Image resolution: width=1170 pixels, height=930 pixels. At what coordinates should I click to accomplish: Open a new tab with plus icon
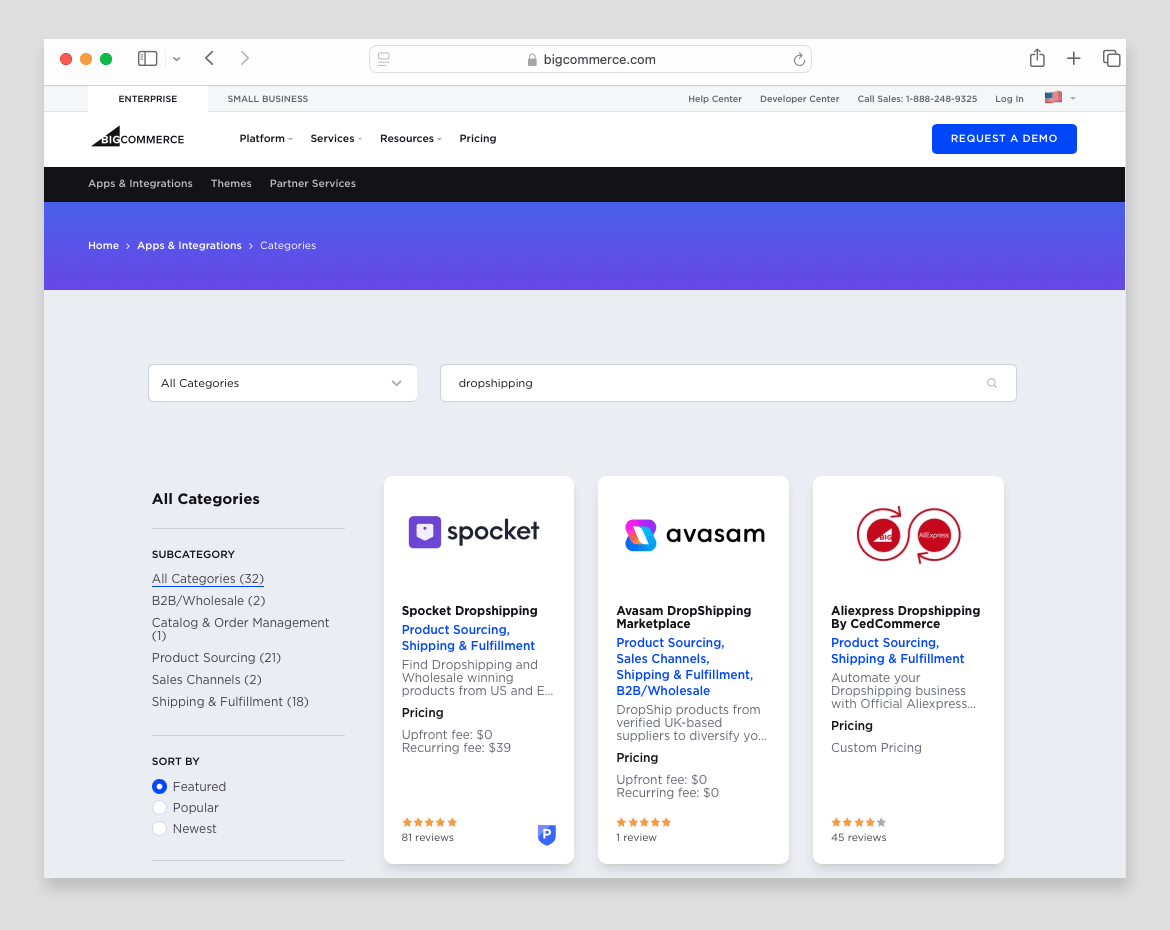click(x=1074, y=58)
